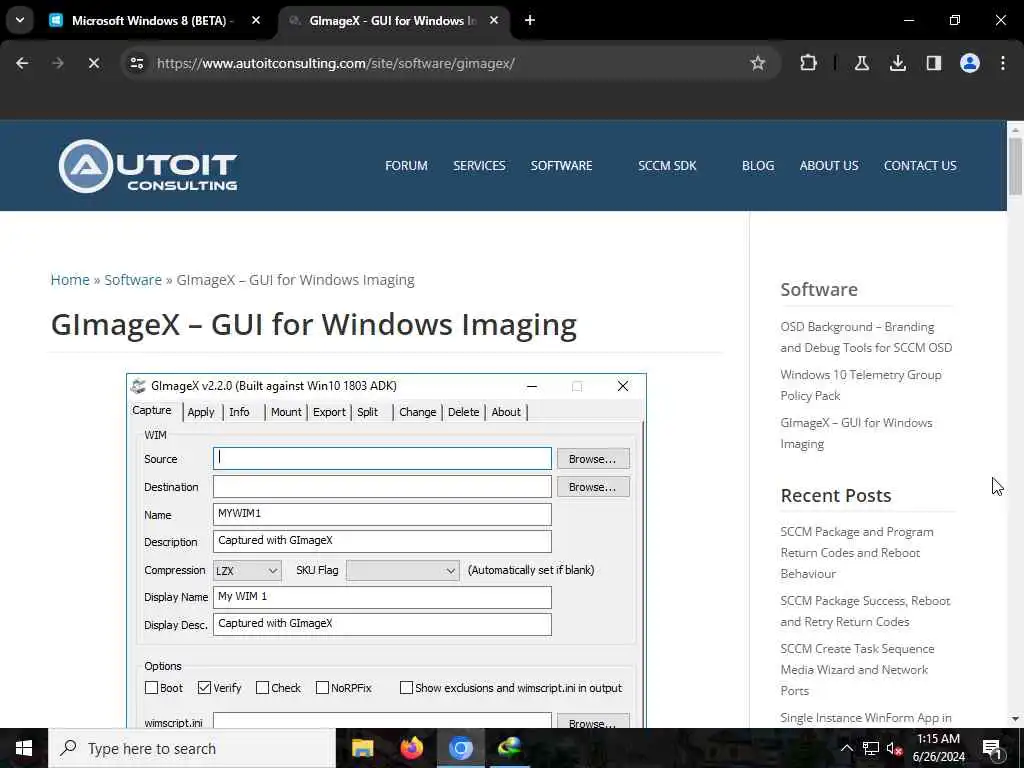Open the ABOUT US menu item
The height and width of the screenshot is (768, 1024).
tap(829, 166)
